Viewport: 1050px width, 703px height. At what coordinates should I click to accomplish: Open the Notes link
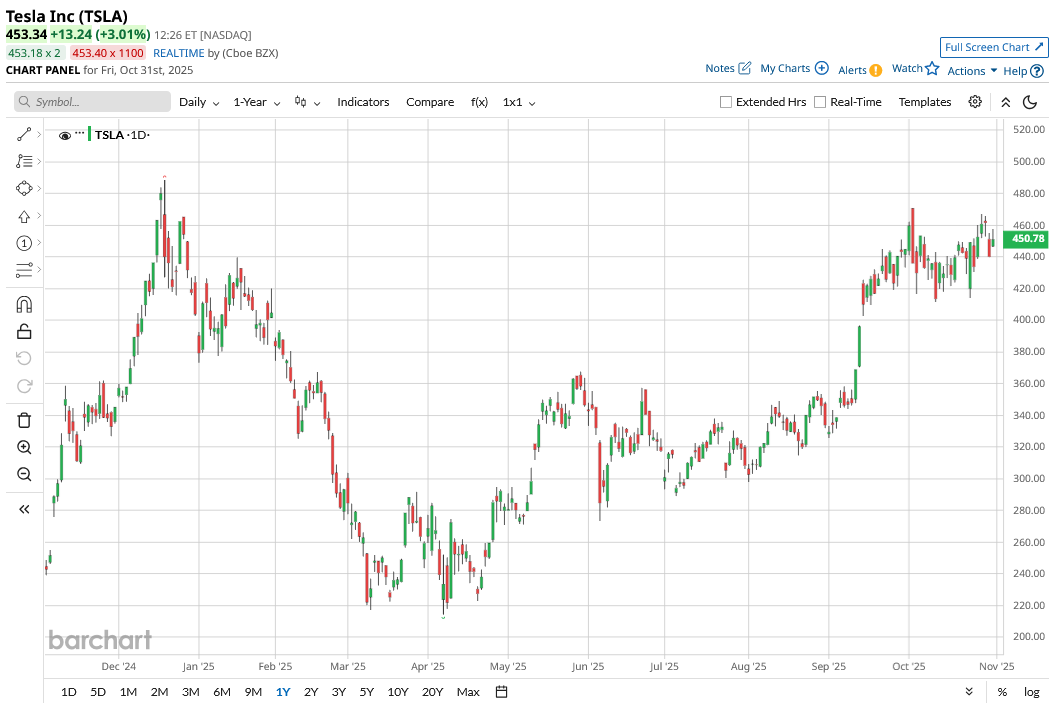tap(727, 68)
